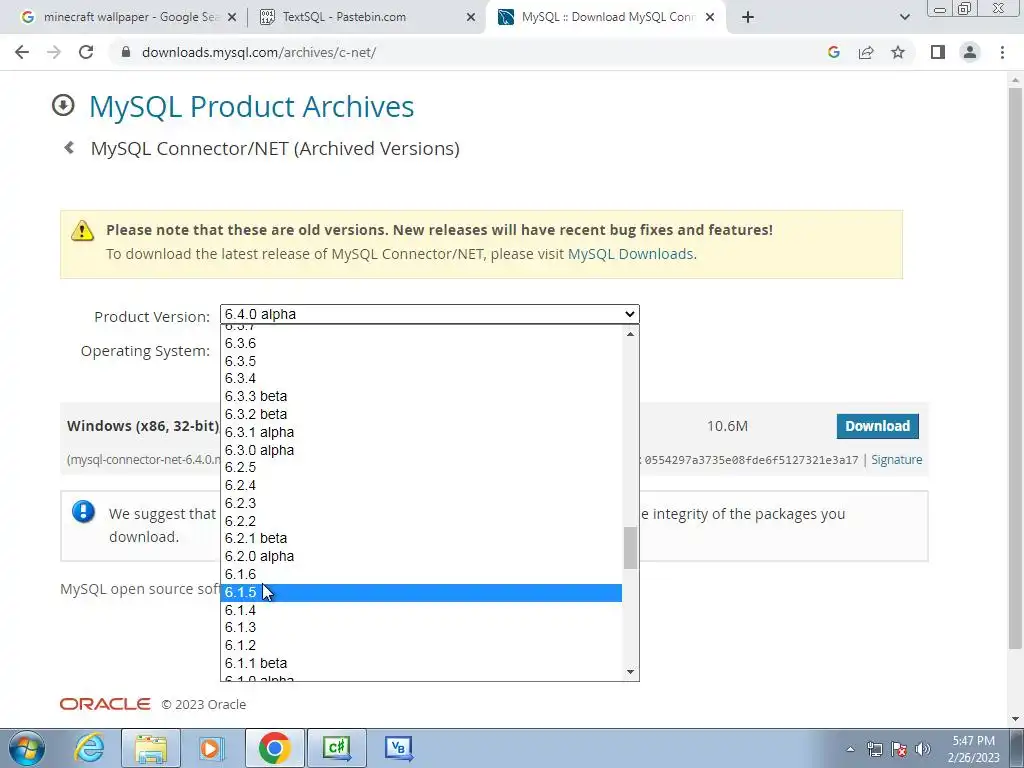The height and width of the screenshot is (768, 1024).
Task: Click the blue Download button
Action: [877, 426]
